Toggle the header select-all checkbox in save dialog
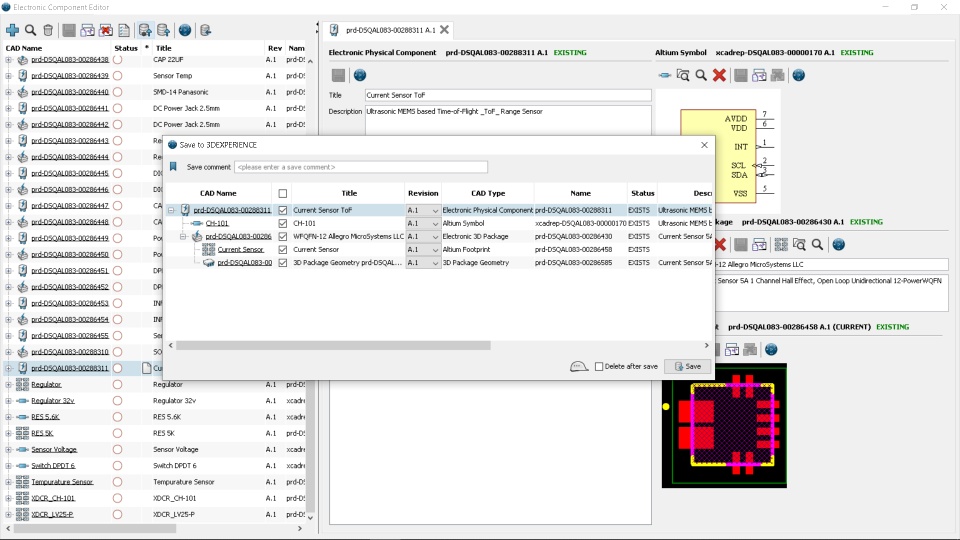Image resolution: width=960 pixels, height=540 pixels. (283, 193)
